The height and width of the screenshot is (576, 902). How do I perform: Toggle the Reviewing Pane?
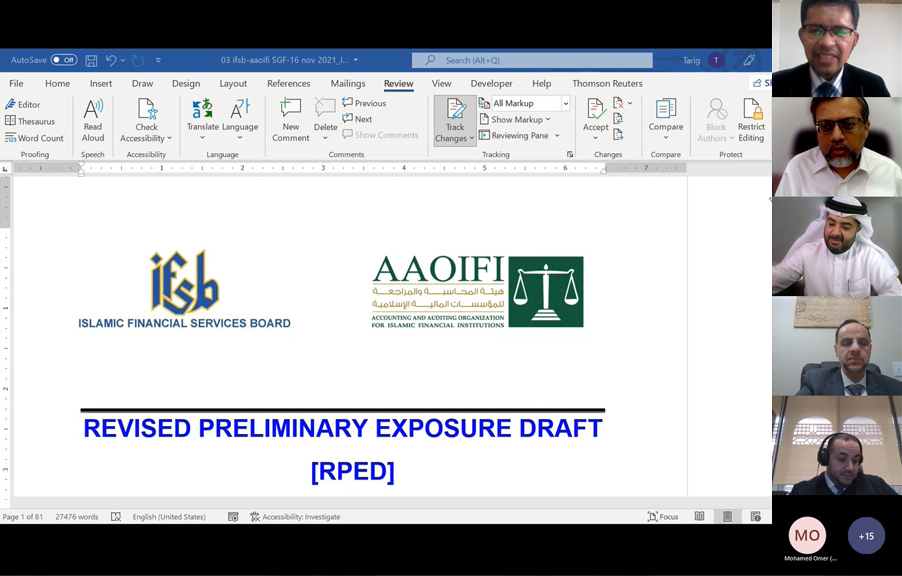(514, 135)
